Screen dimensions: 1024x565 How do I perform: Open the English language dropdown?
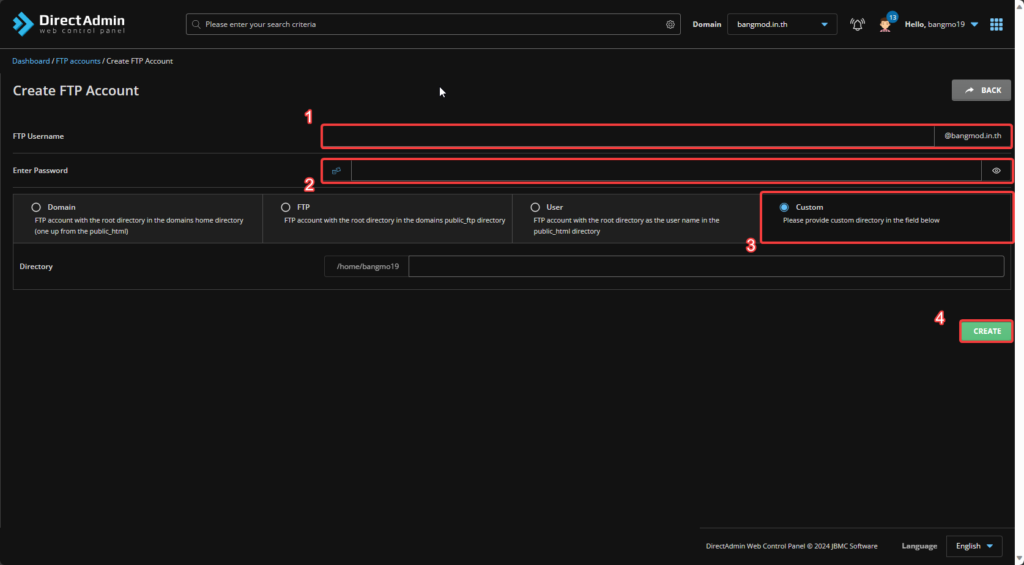point(974,546)
